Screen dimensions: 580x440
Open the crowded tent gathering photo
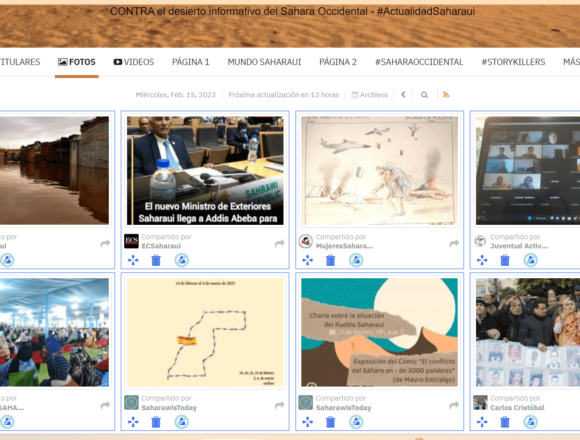(54, 332)
